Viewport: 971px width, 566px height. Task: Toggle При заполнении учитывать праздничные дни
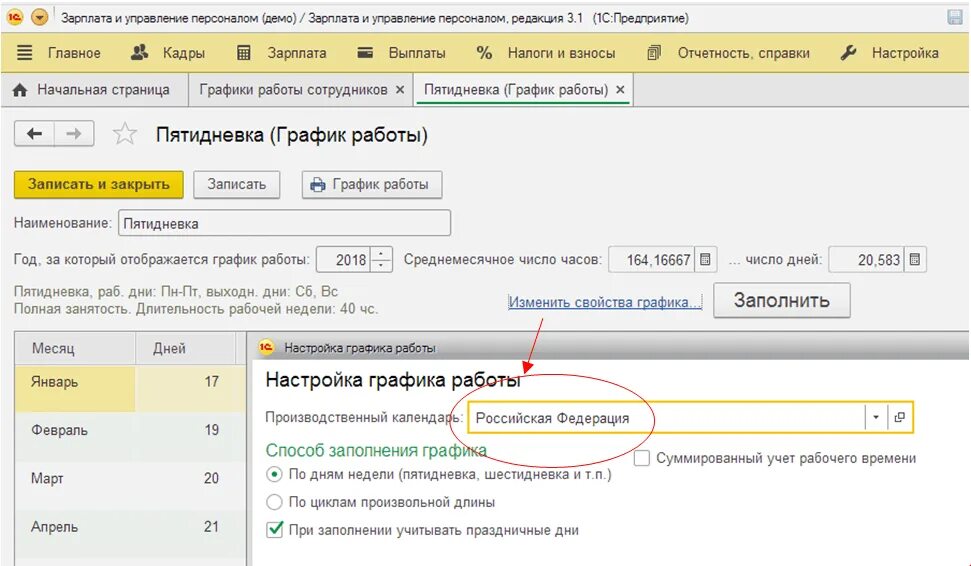pyautogui.click(x=274, y=530)
